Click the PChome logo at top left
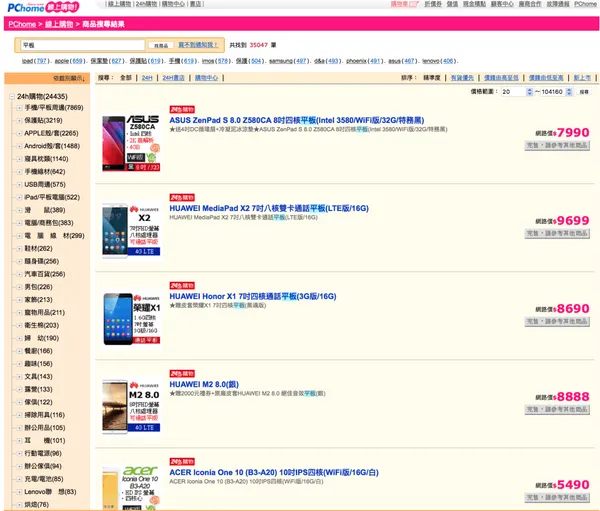Viewport: 600px width, 511px height. coord(34,7)
